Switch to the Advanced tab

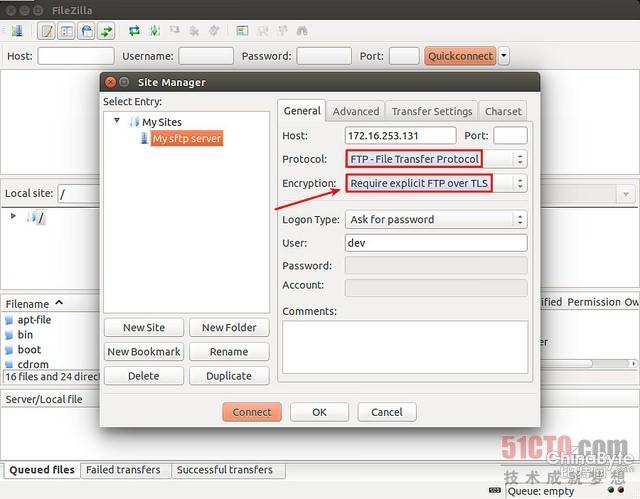pos(356,111)
